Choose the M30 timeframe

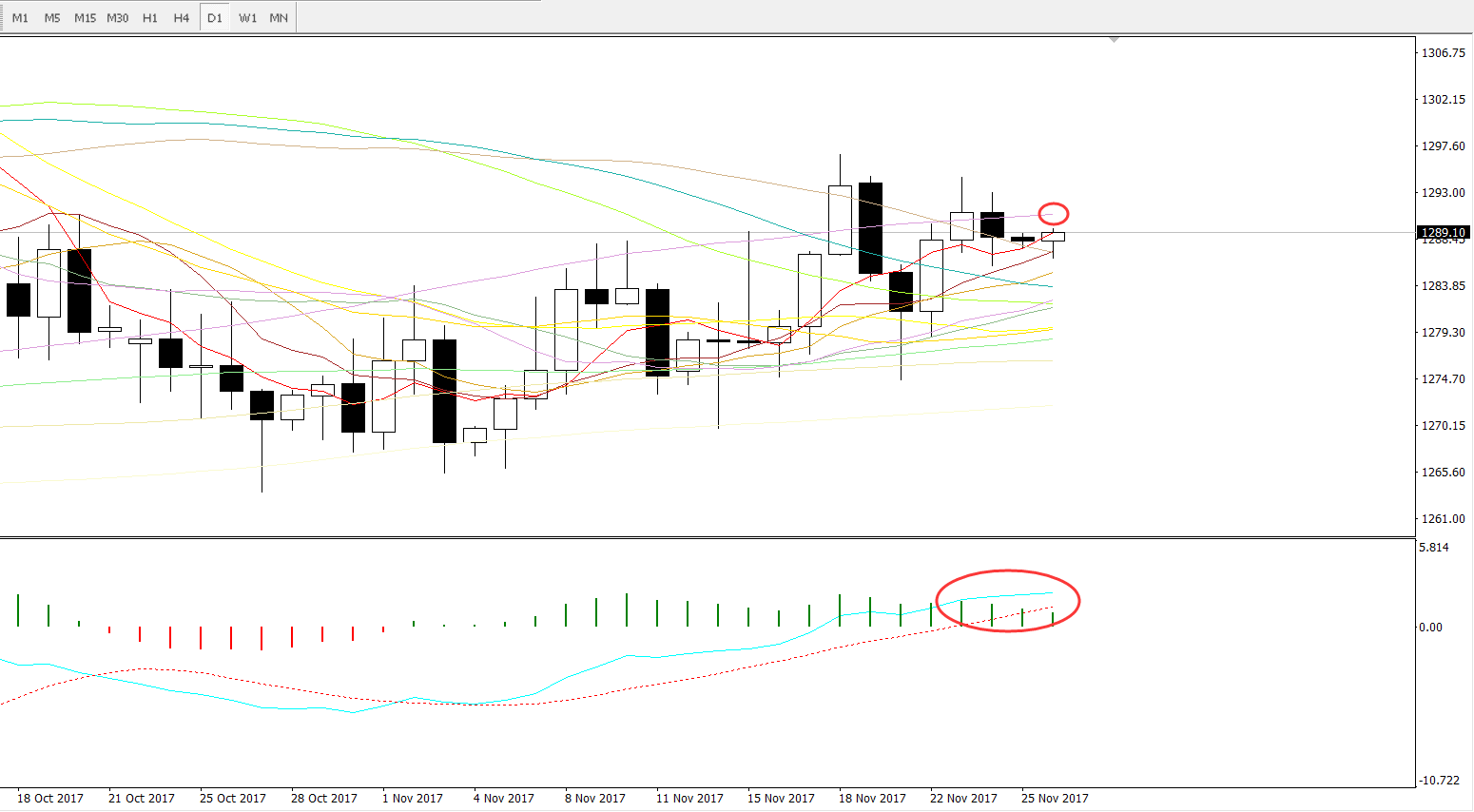pyautogui.click(x=117, y=18)
